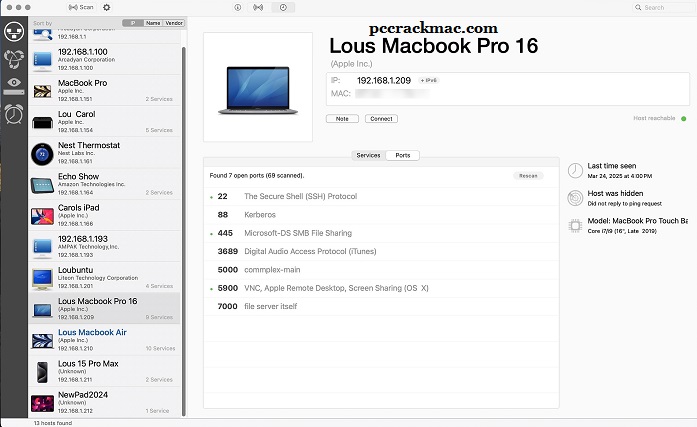697x427 pixels.
Task: Click Rescan for open ports
Action: (528, 176)
